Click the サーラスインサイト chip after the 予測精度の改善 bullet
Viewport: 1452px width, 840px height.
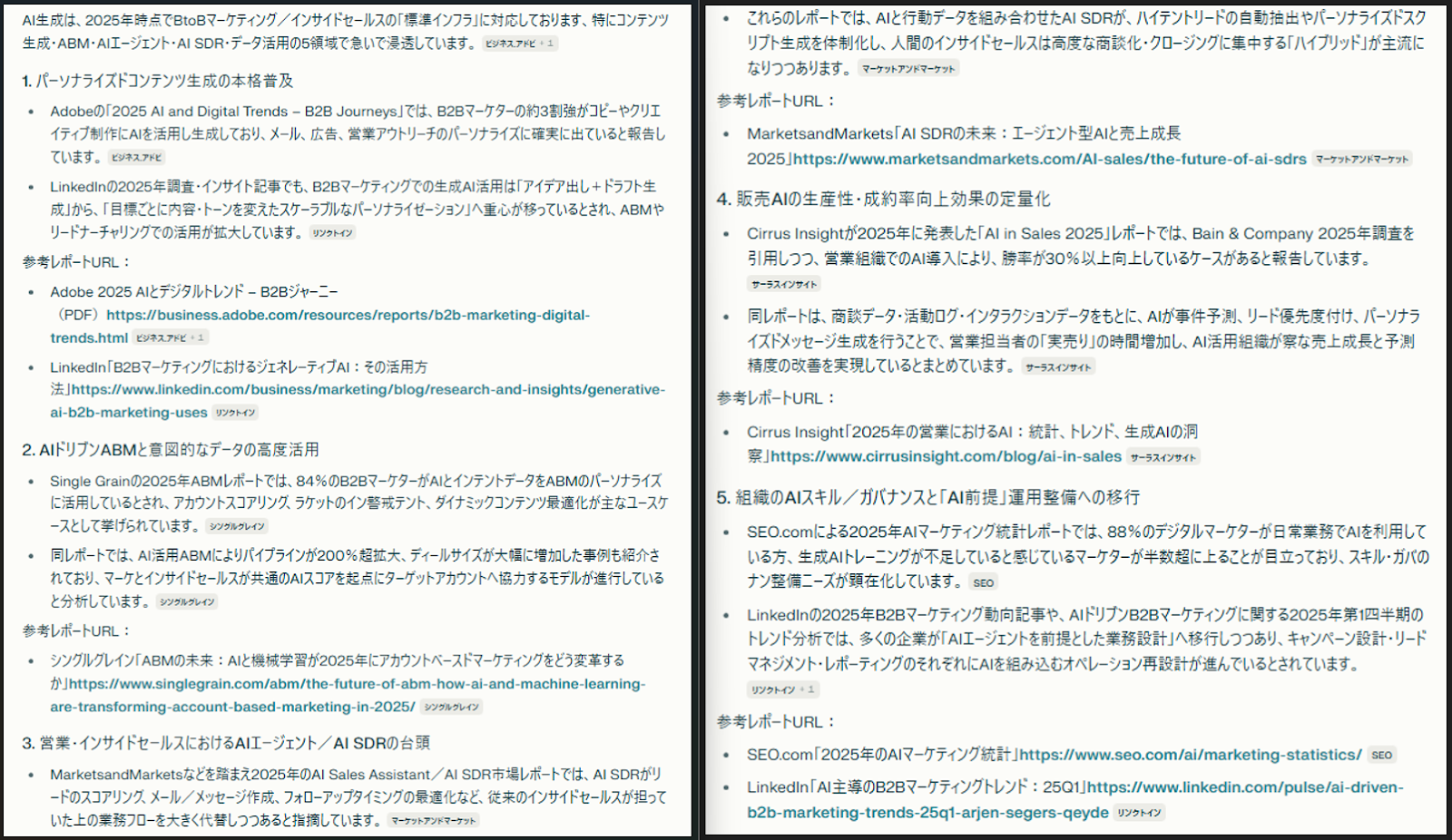click(x=1058, y=367)
